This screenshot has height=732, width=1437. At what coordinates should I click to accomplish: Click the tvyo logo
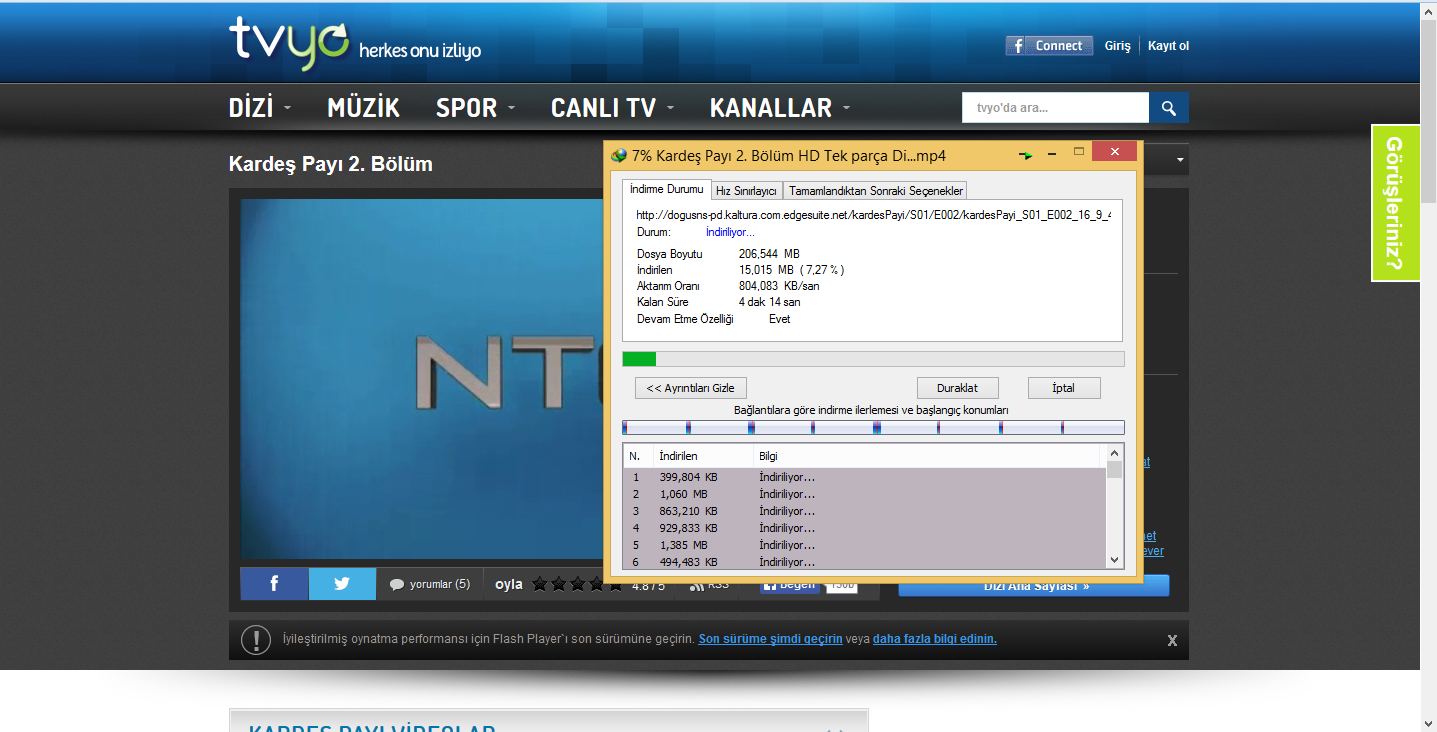click(288, 44)
